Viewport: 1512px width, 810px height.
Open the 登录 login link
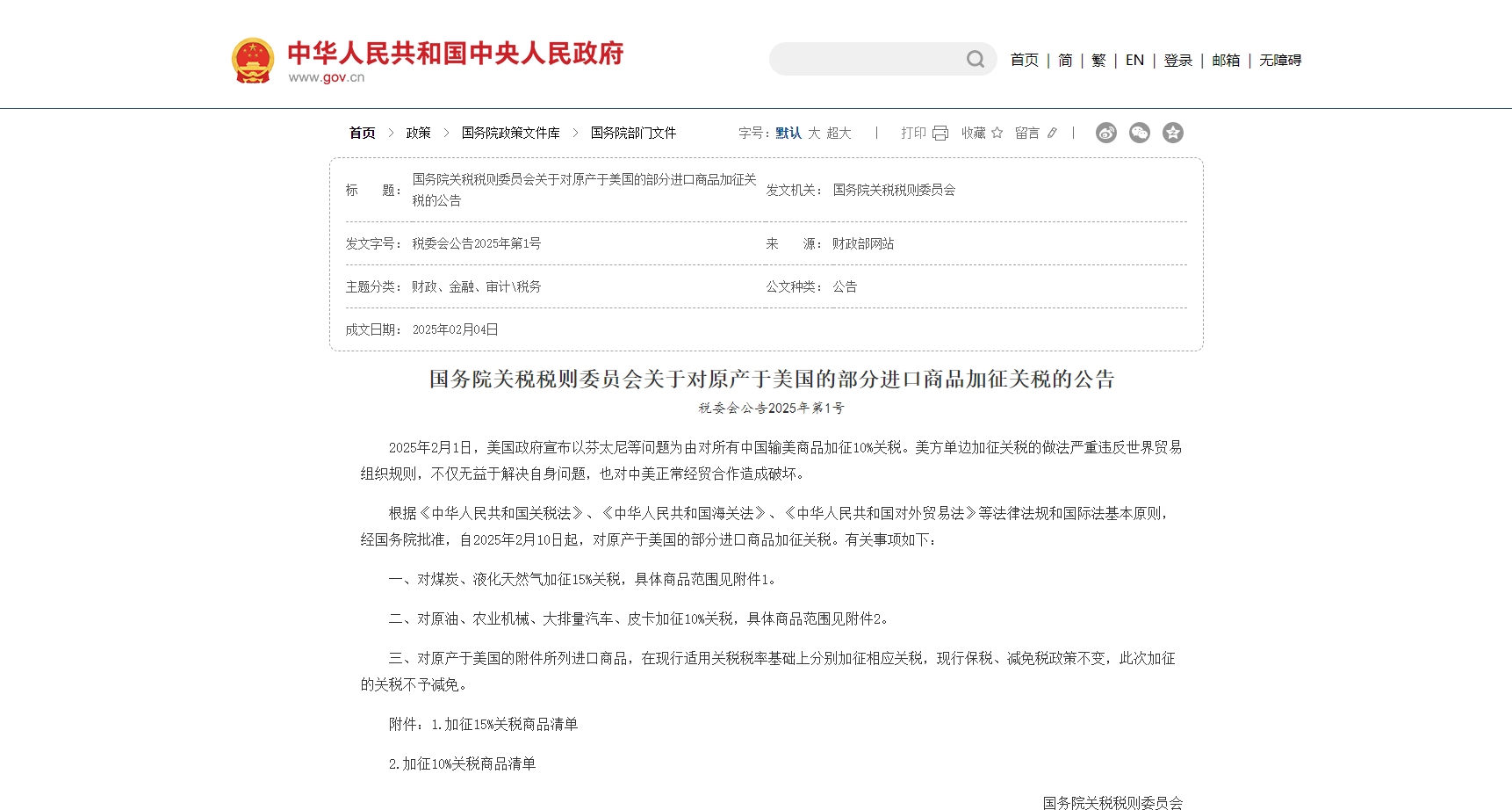[x=1177, y=61]
